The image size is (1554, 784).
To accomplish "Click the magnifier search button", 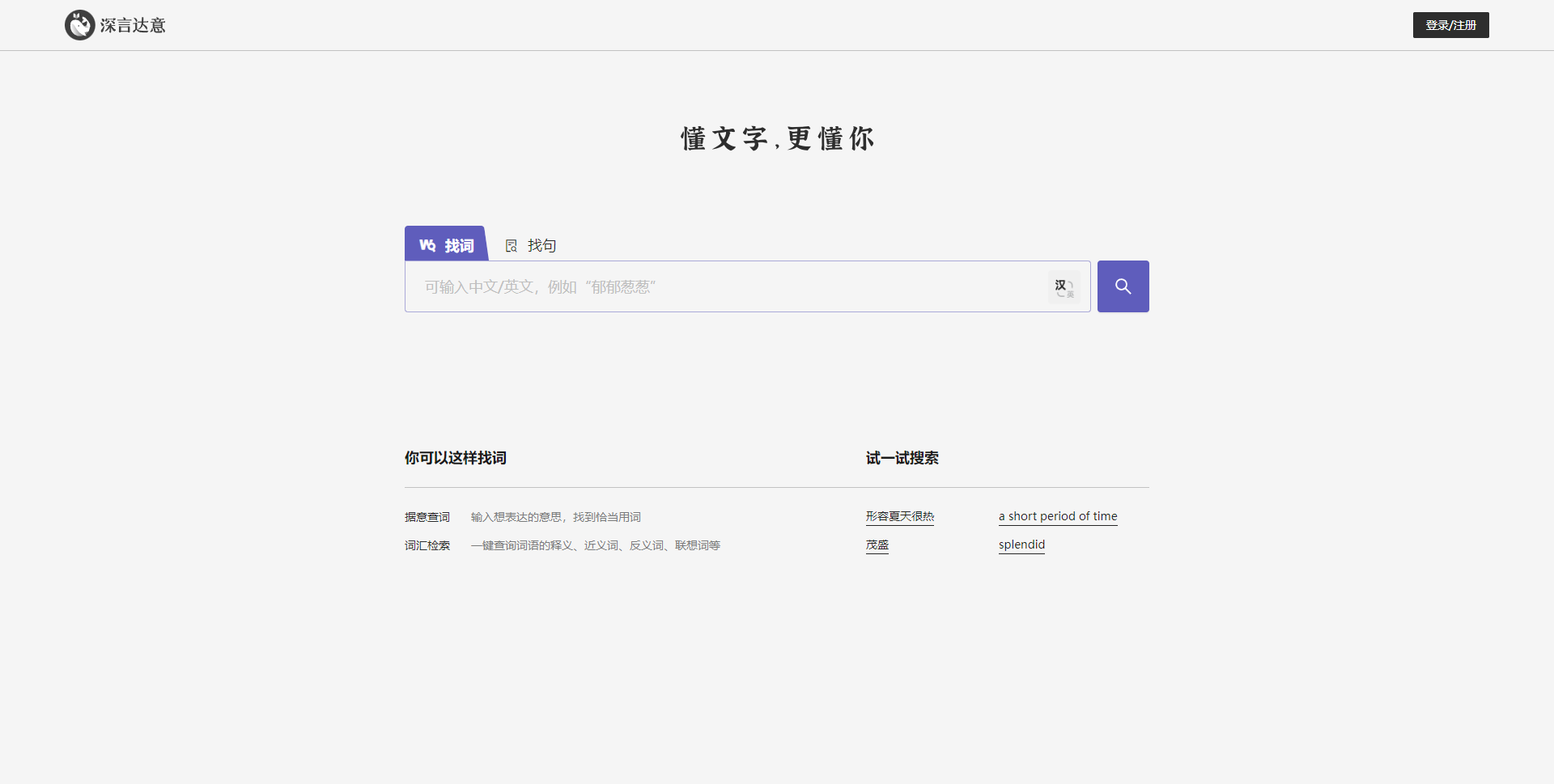I will point(1123,286).
